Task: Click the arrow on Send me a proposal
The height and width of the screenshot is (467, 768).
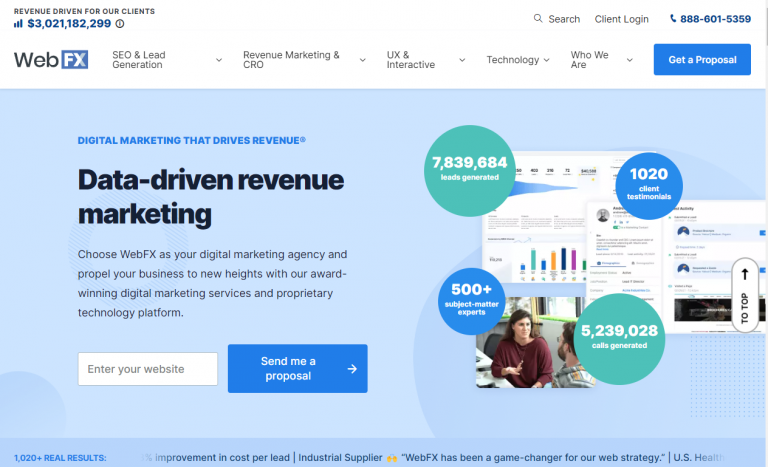Action: click(x=352, y=369)
